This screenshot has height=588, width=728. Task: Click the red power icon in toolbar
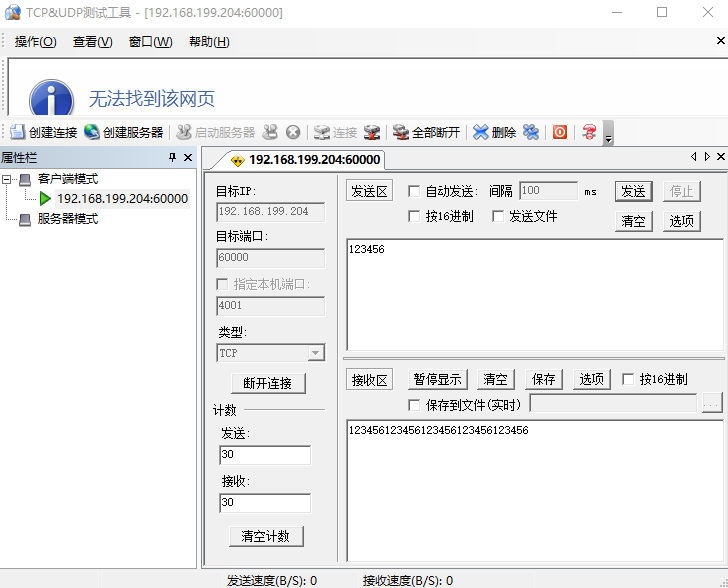click(560, 132)
